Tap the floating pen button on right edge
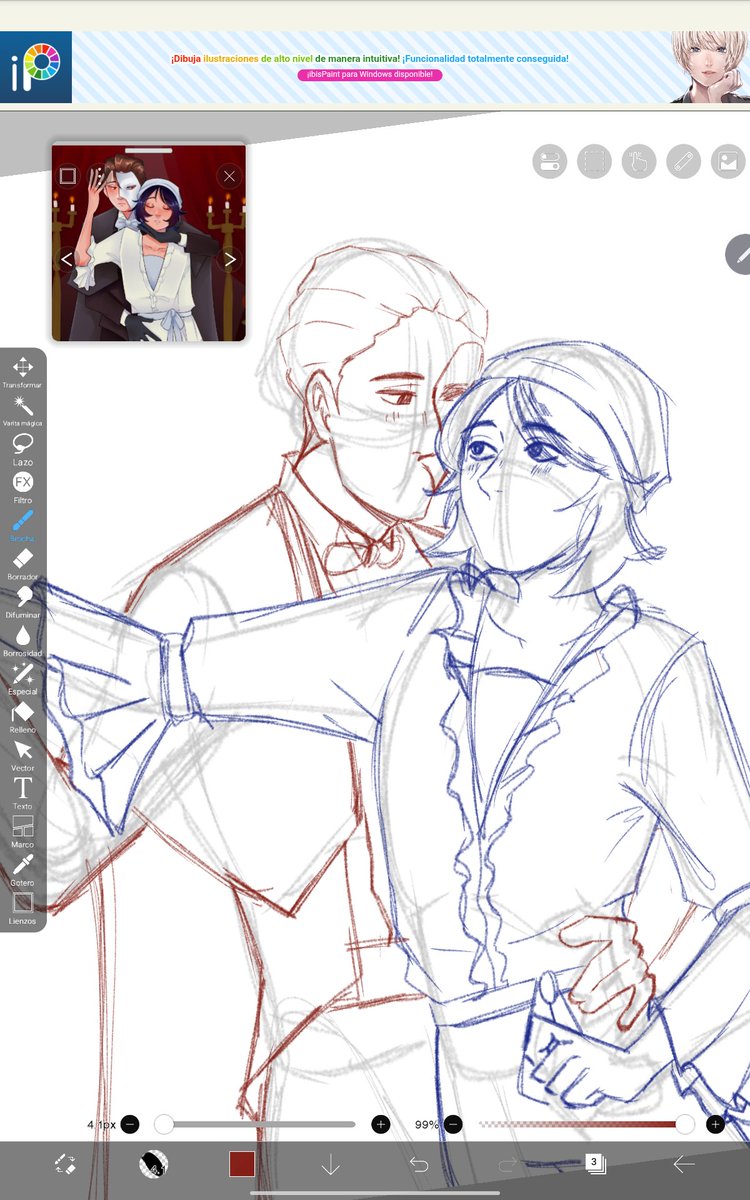The width and height of the screenshot is (750, 1200). [x=739, y=254]
